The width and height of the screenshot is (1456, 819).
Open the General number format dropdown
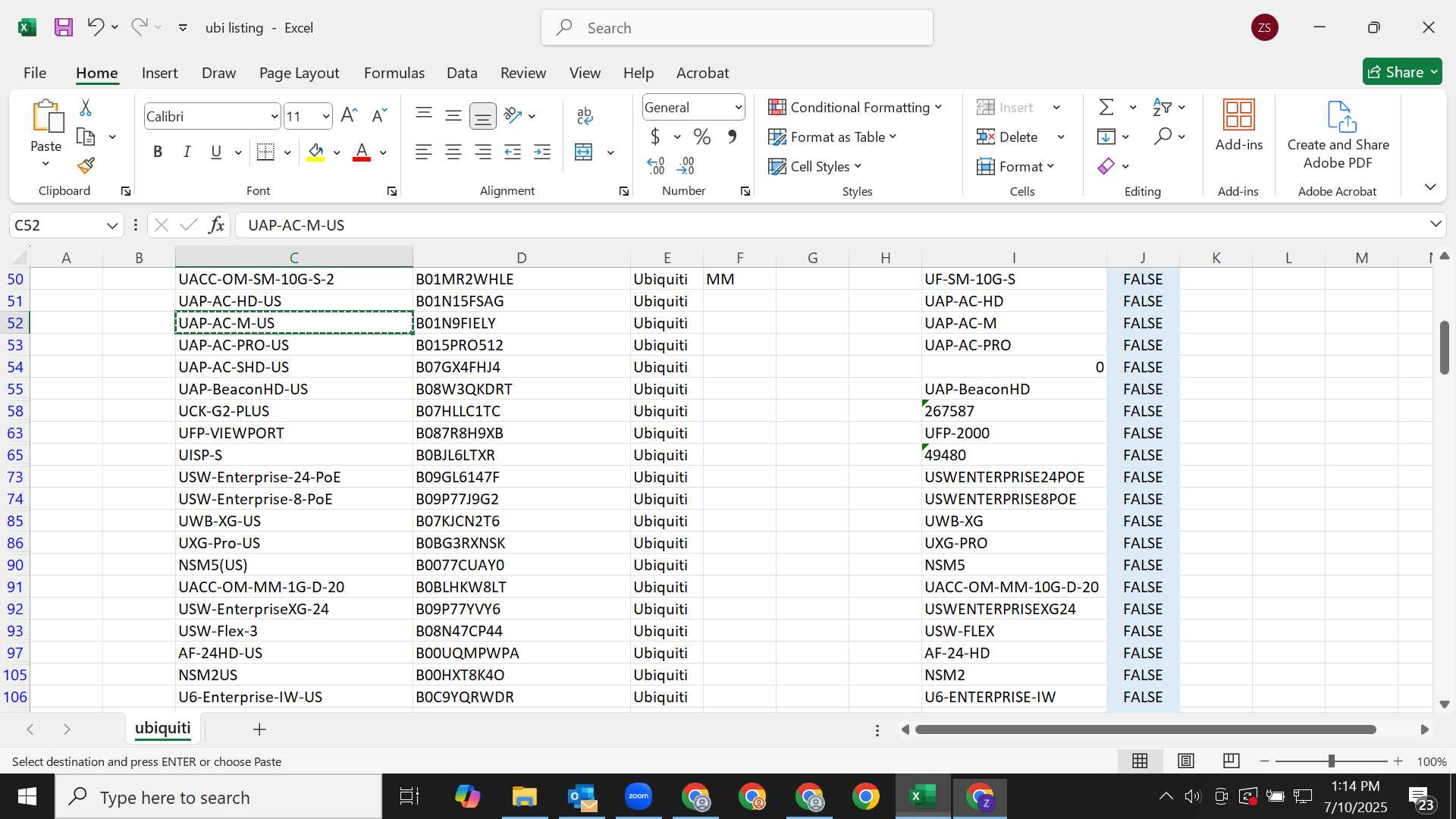(738, 108)
